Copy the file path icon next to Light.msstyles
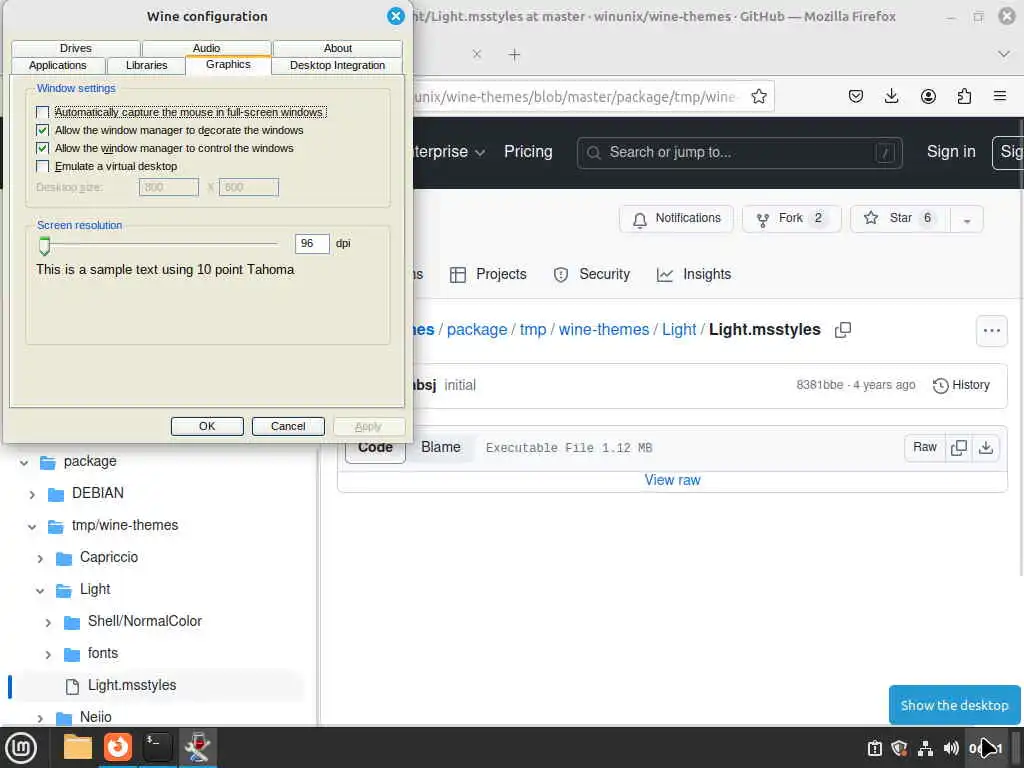 click(843, 330)
